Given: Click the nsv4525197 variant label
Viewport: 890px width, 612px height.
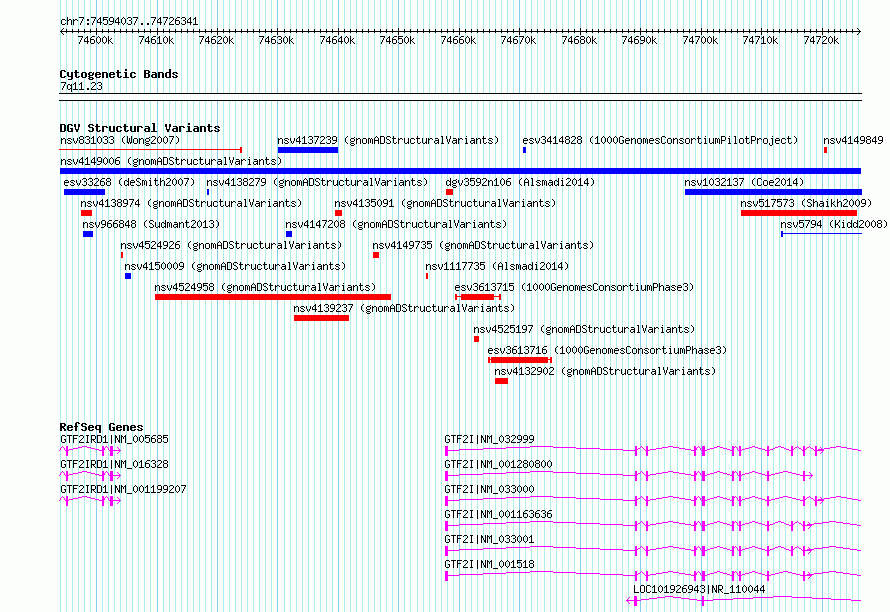Looking at the screenshot, I should (584, 329).
